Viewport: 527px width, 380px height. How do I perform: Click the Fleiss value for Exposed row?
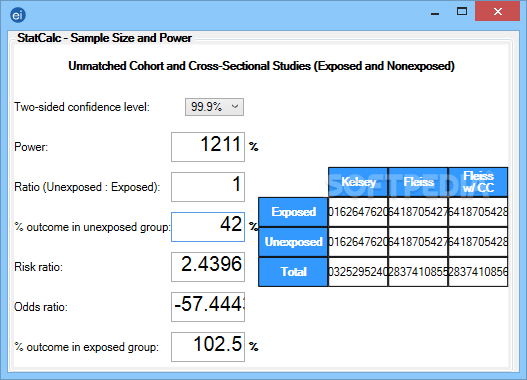point(418,212)
